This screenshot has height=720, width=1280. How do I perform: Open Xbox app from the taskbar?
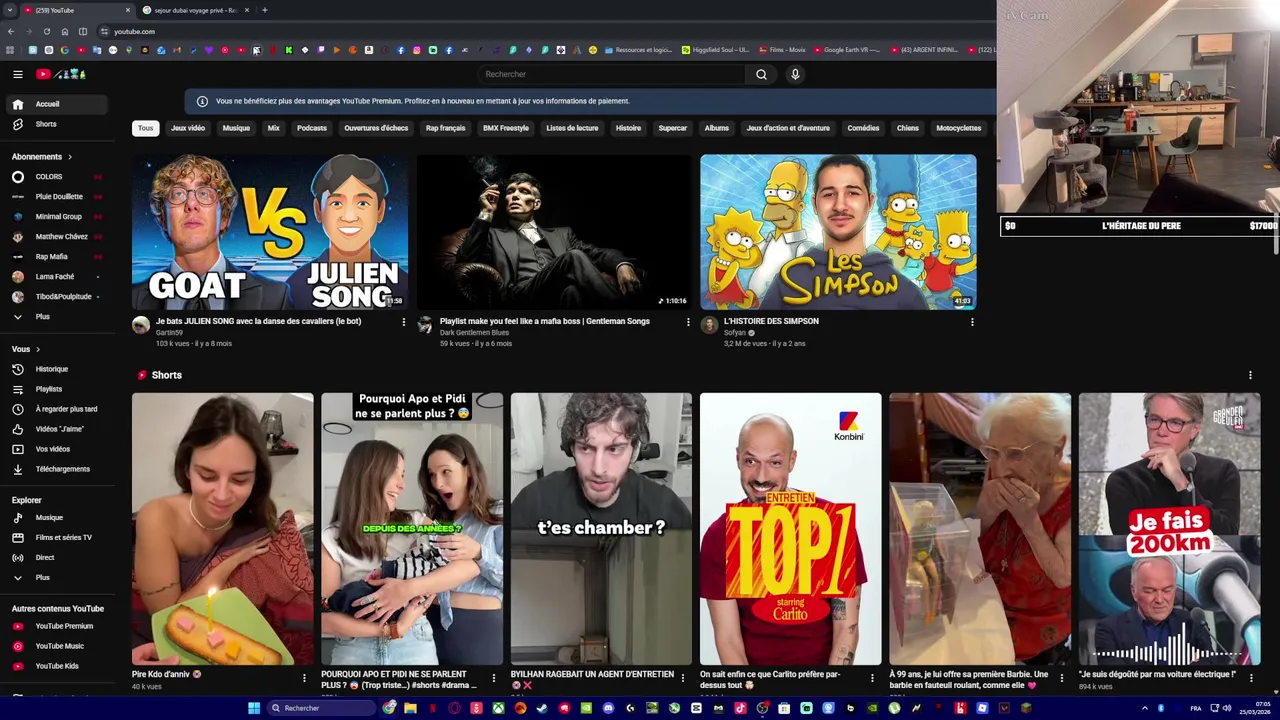[498, 708]
